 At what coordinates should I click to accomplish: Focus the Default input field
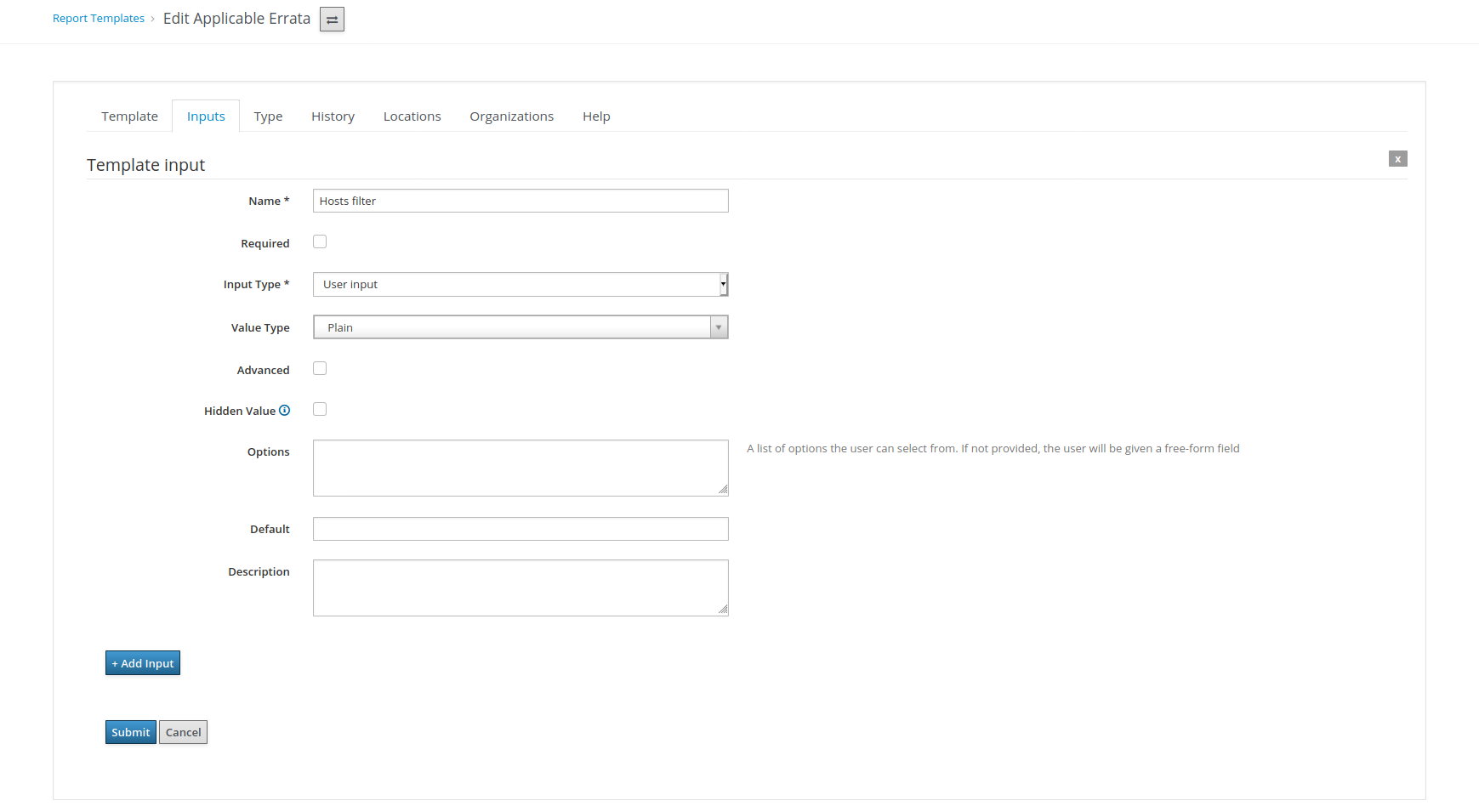click(x=520, y=529)
